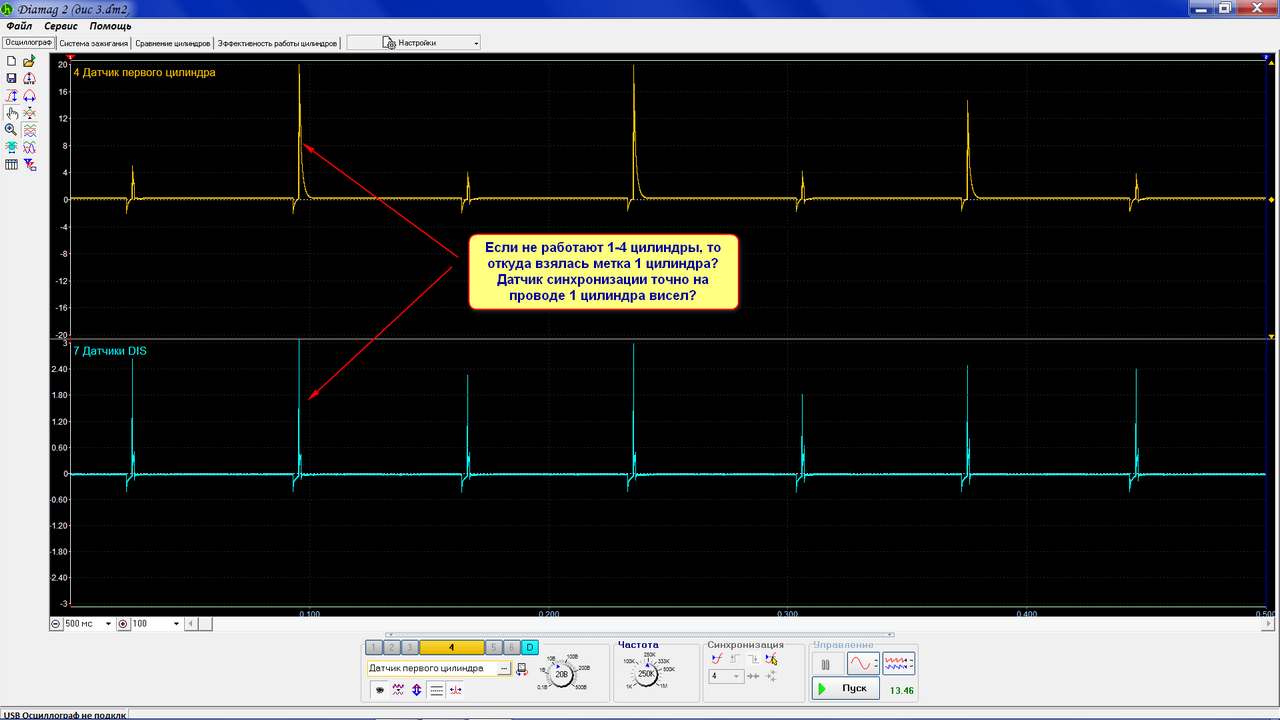Viewport: 1280px width, 720px height.
Task: Click the 20В voltage range knob
Action: click(561, 674)
